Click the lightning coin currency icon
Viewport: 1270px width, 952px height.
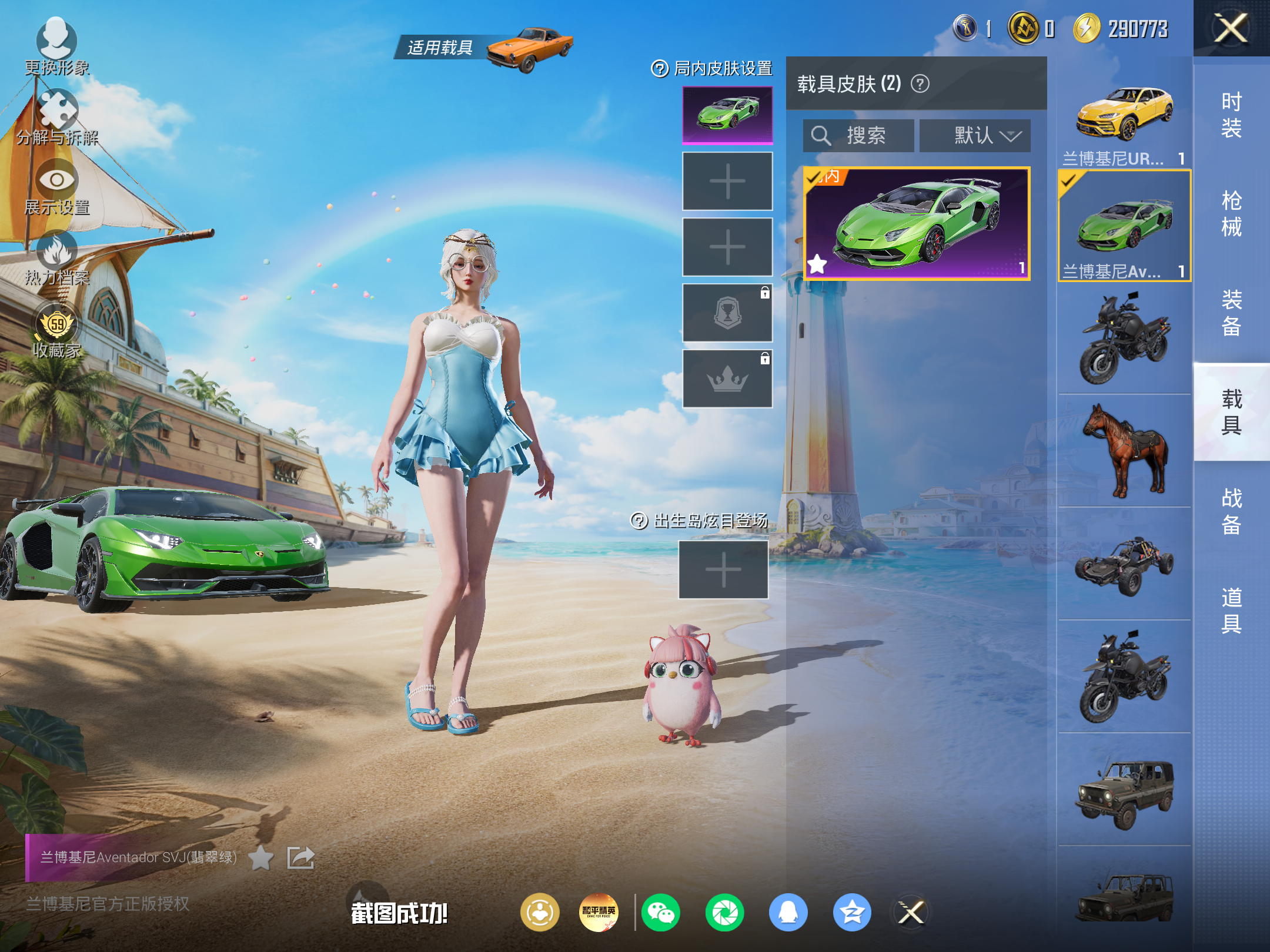1087,28
